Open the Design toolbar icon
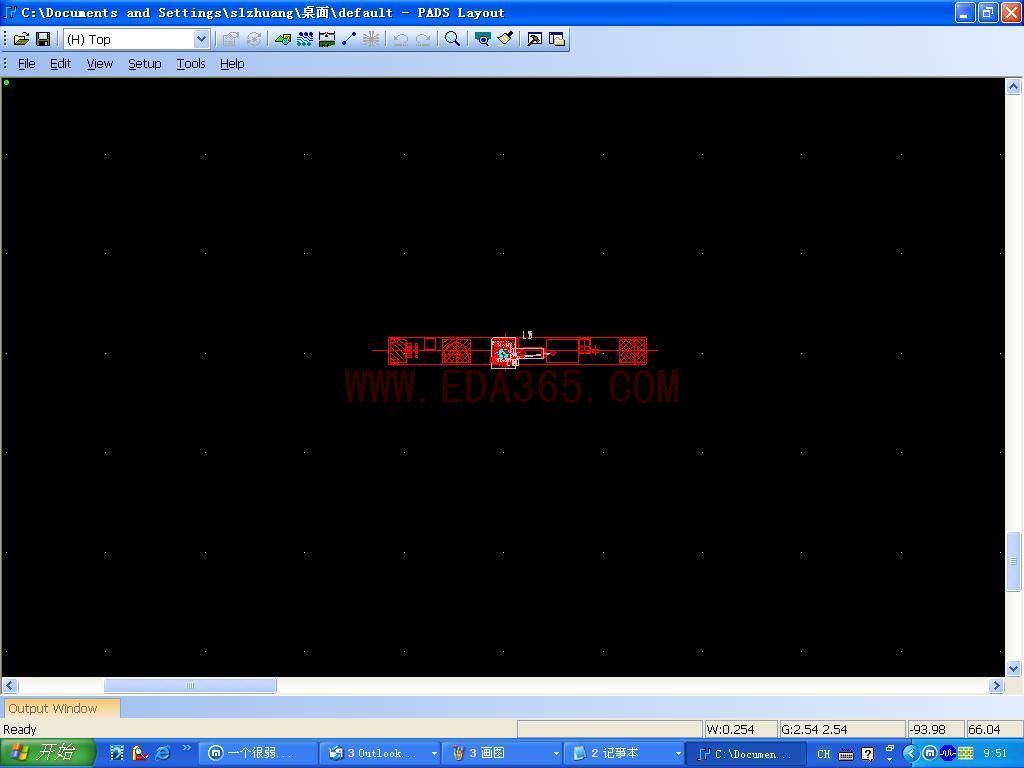Viewport: 1024px width, 768px height. point(283,39)
